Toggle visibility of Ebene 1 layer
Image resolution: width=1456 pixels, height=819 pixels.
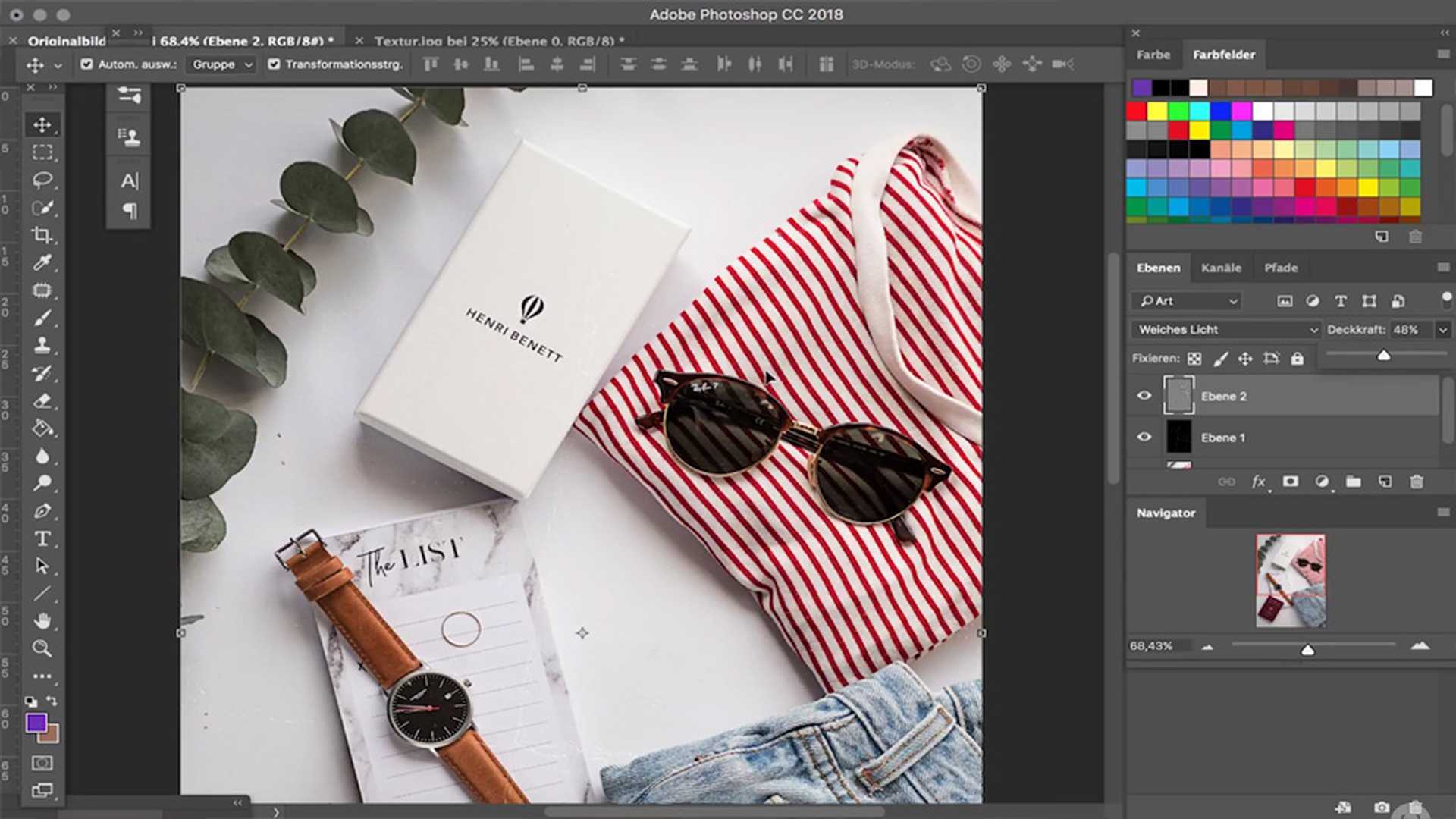(1144, 437)
